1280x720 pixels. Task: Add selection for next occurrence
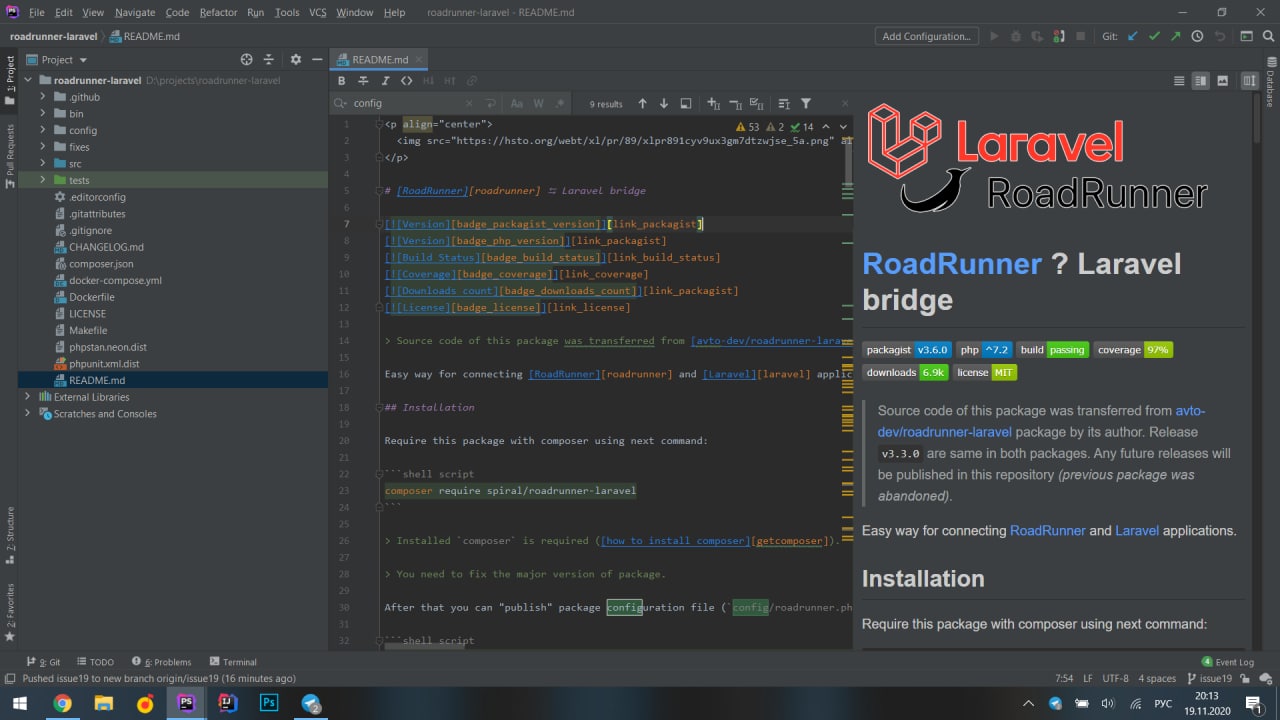(x=713, y=103)
